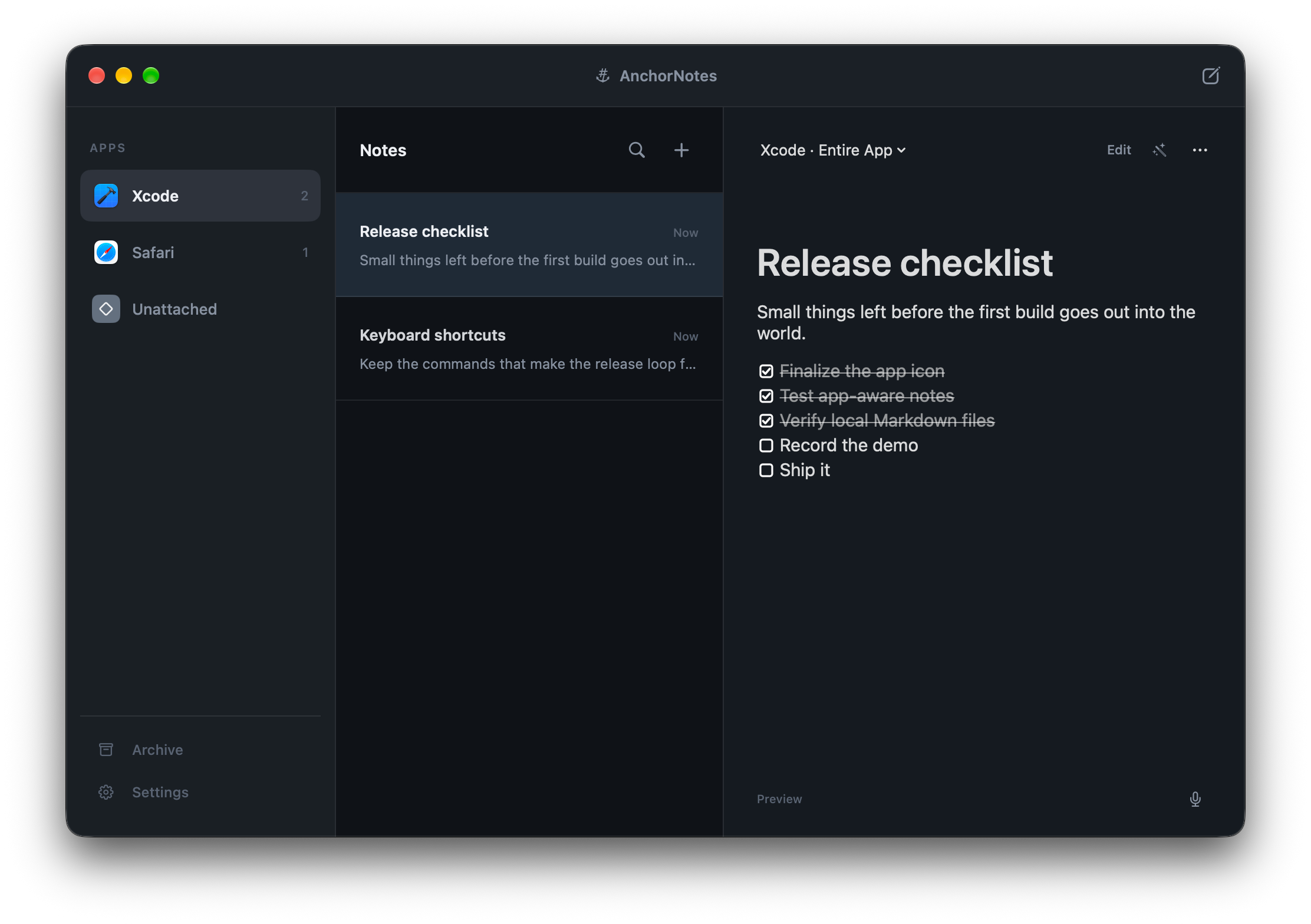Open the search notes magnifier icon

click(637, 150)
